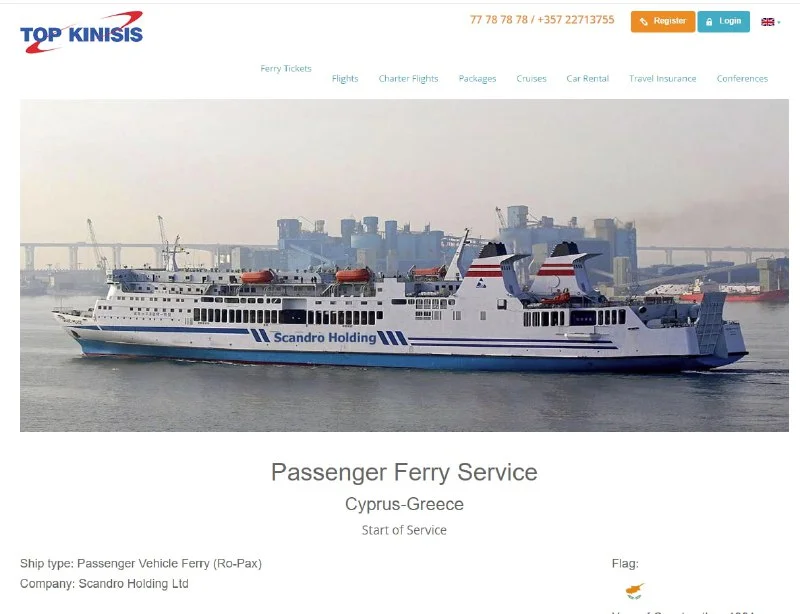Go to the Charter Flights page
Viewport: 800px width, 614px height.
coord(408,79)
